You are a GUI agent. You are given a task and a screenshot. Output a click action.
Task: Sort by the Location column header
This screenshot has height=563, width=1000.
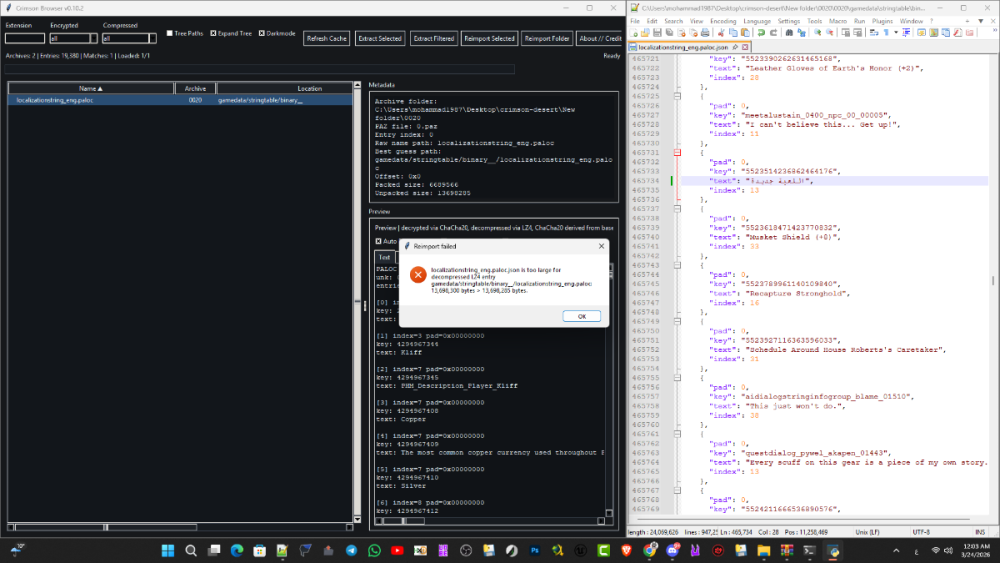(x=309, y=89)
